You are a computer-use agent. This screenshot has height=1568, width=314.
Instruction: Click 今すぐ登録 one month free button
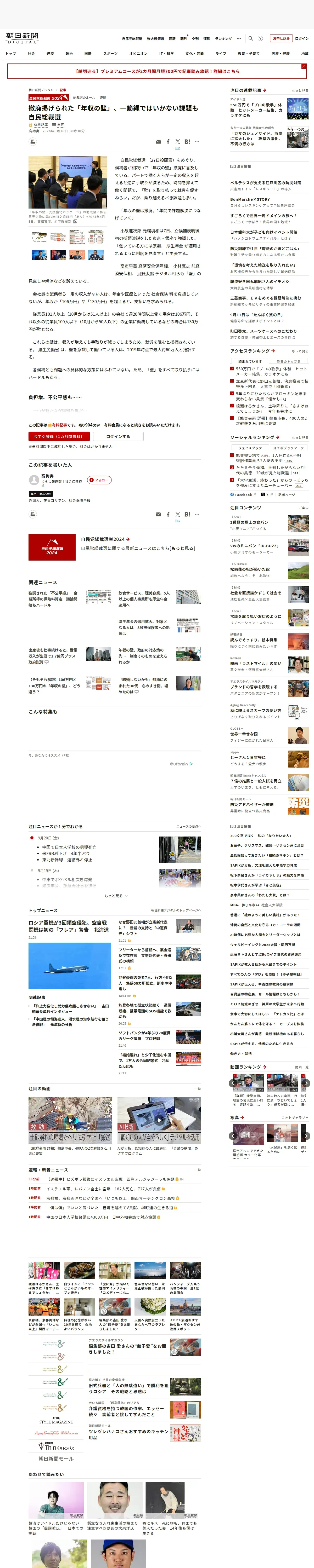[x=59, y=436]
